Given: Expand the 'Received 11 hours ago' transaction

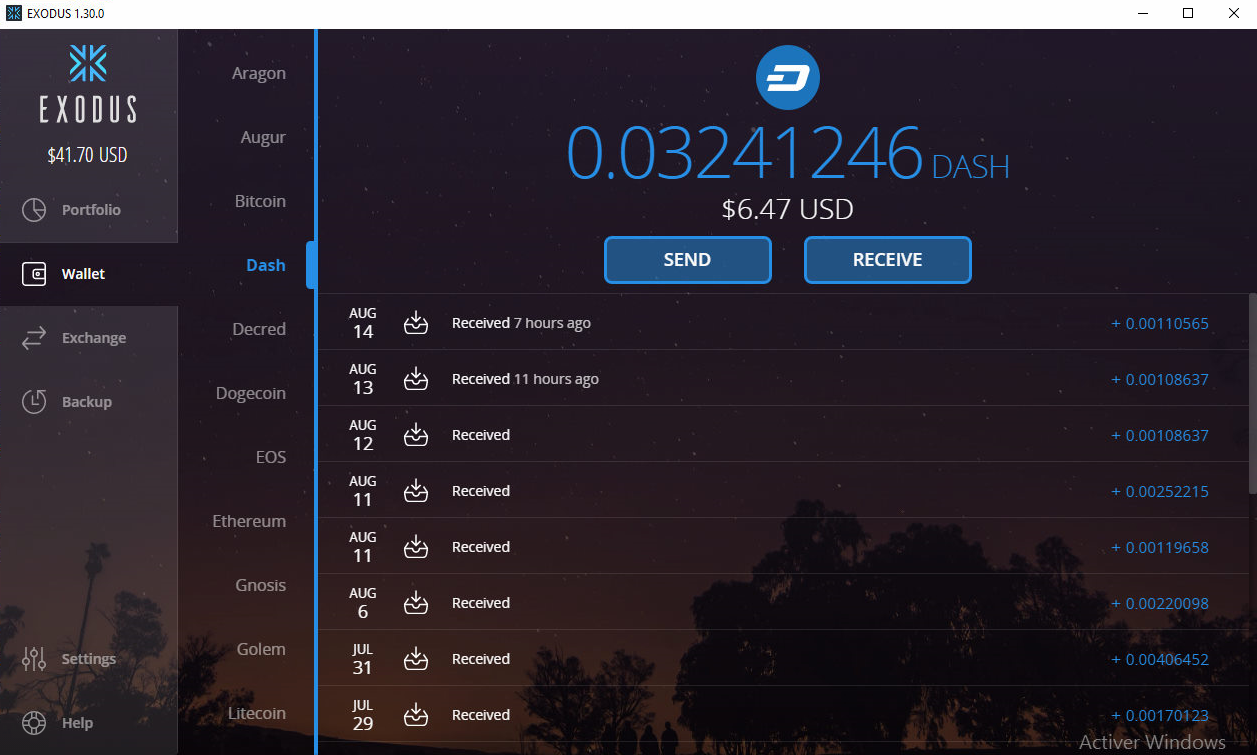Looking at the screenshot, I should pos(782,379).
